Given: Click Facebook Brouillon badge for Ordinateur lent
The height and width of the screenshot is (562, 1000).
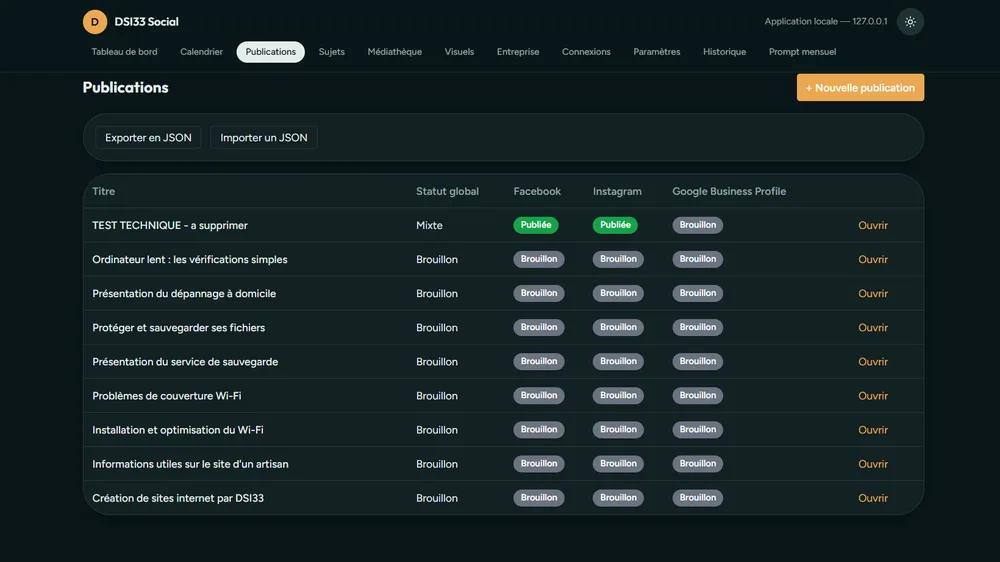Looking at the screenshot, I should coord(539,259).
